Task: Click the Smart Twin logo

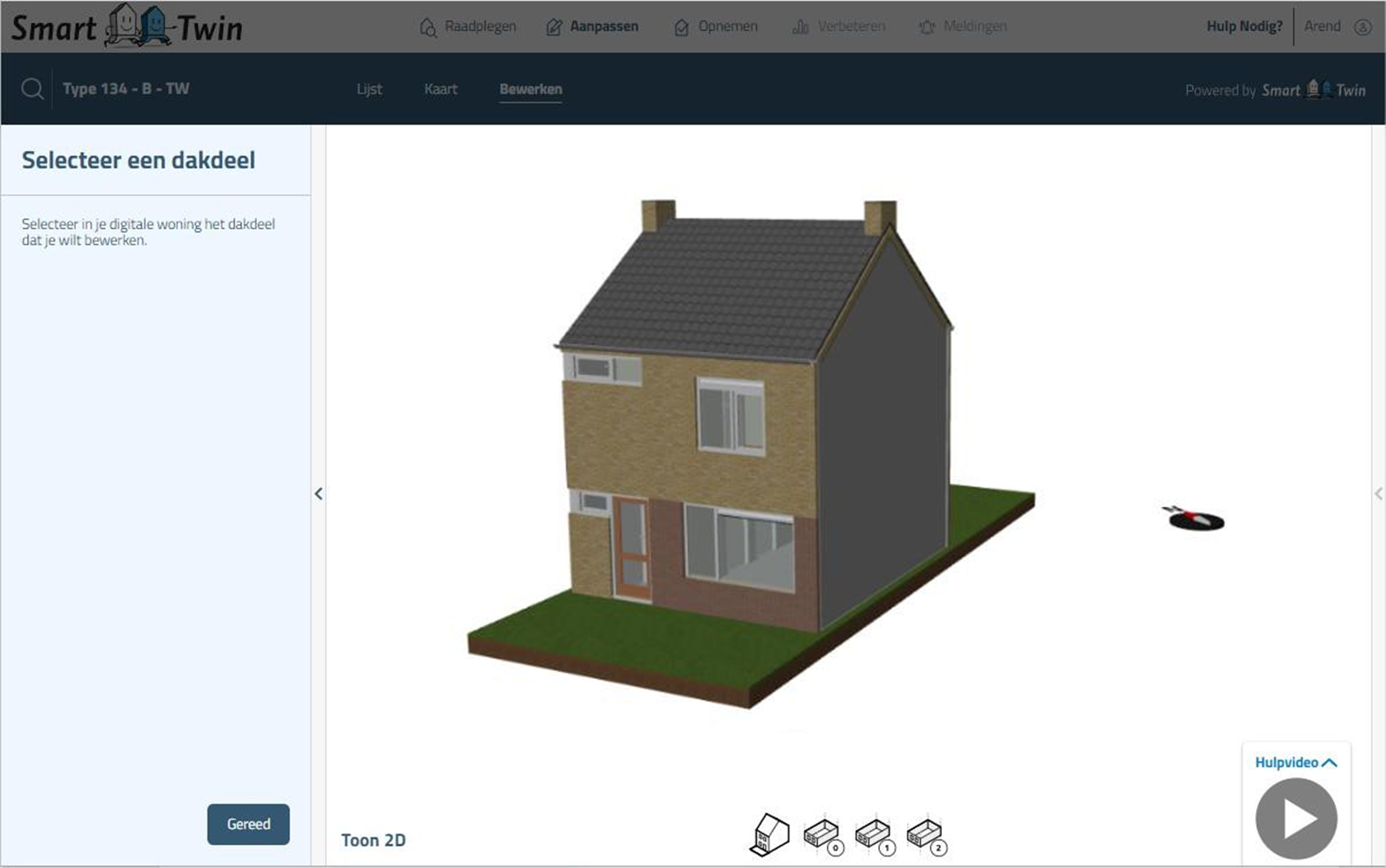Action: (x=126, y=26)
